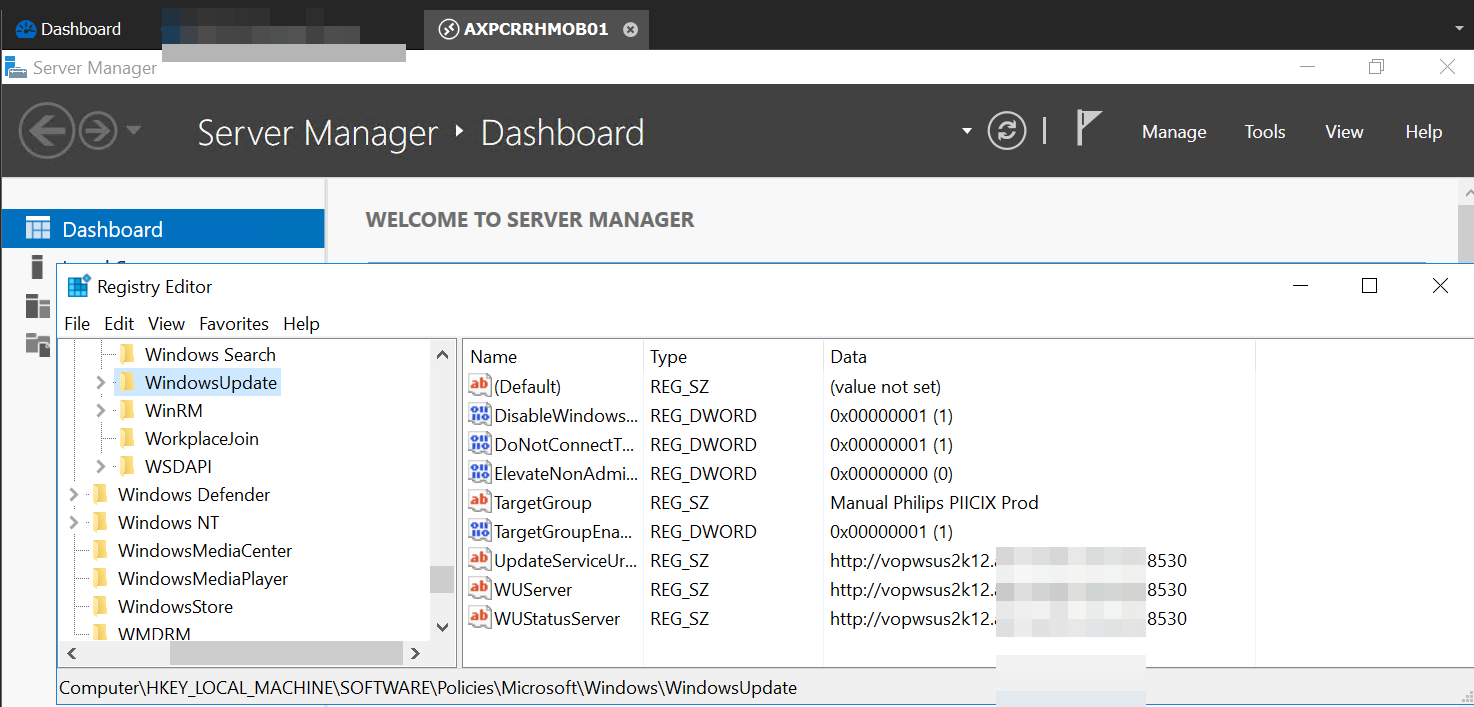Screen dimensions: 1474x707
Task: Click the Dashboard grid icon in sidebar
Action: (x=38, y=229)
